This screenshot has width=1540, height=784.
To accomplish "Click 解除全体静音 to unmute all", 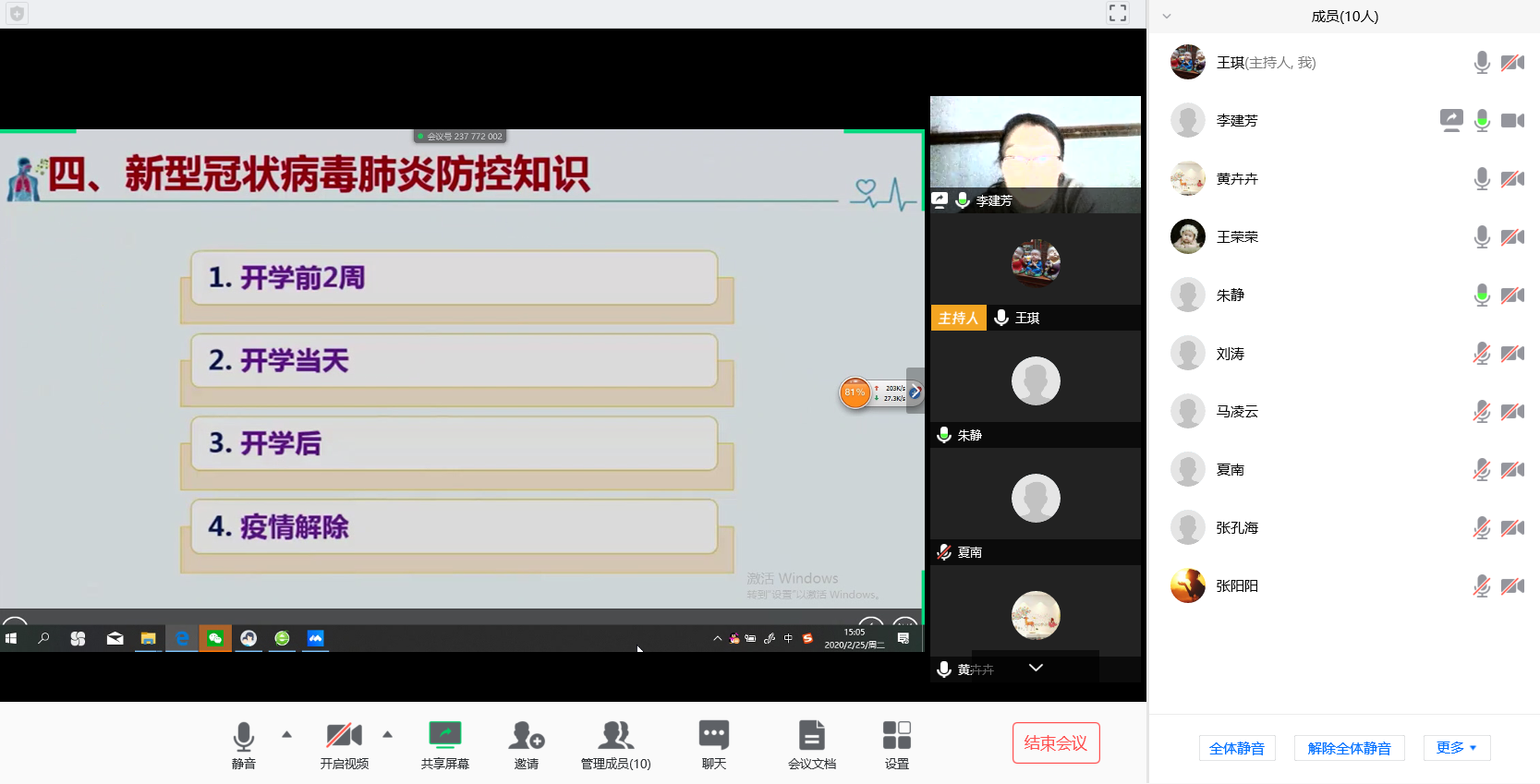I will (x=1349, y=748).
